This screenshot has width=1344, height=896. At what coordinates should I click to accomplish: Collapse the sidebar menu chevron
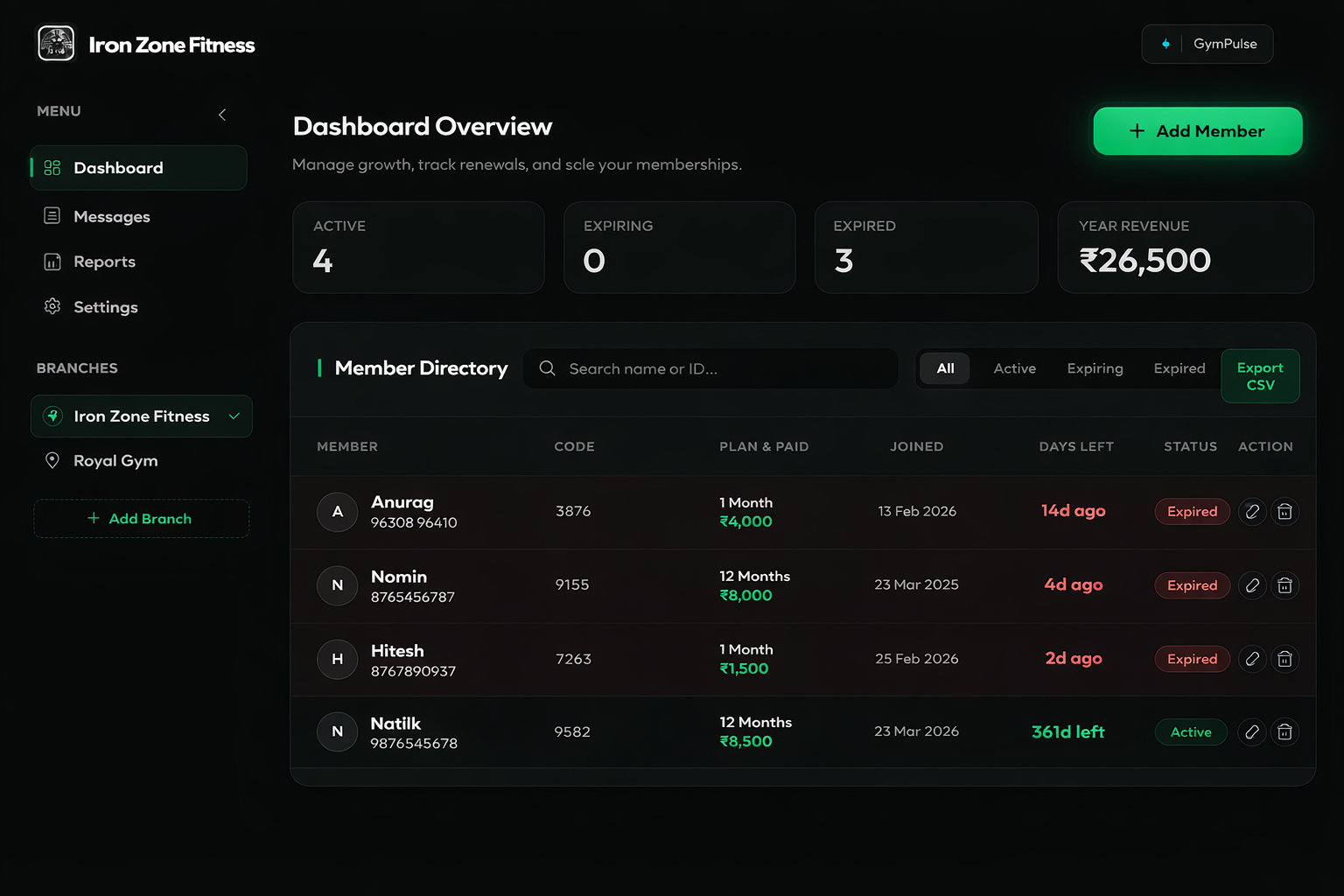[222, 115]
